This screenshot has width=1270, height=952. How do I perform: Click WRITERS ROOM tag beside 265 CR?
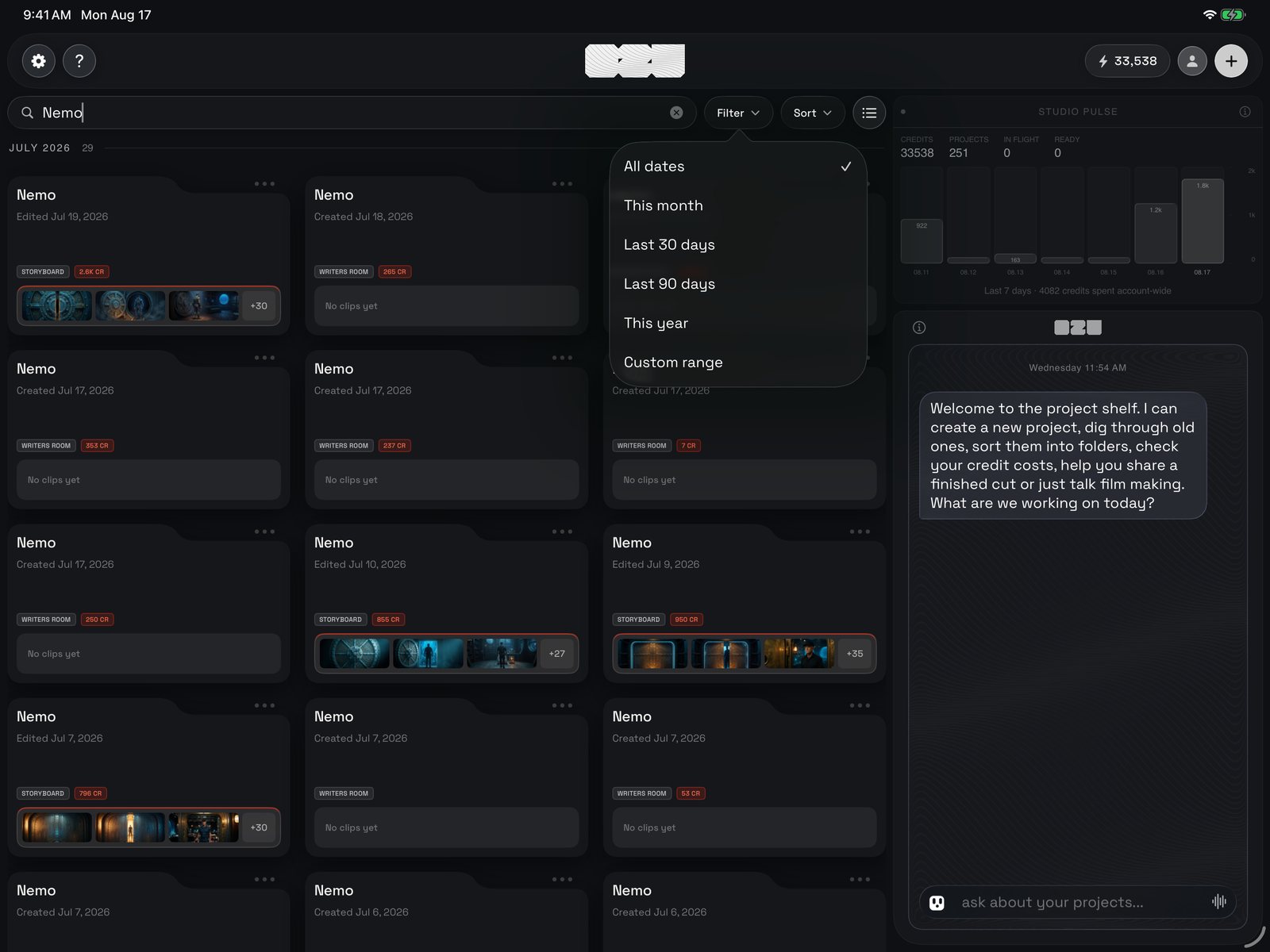pyautogui.click(x=344, y=271)
